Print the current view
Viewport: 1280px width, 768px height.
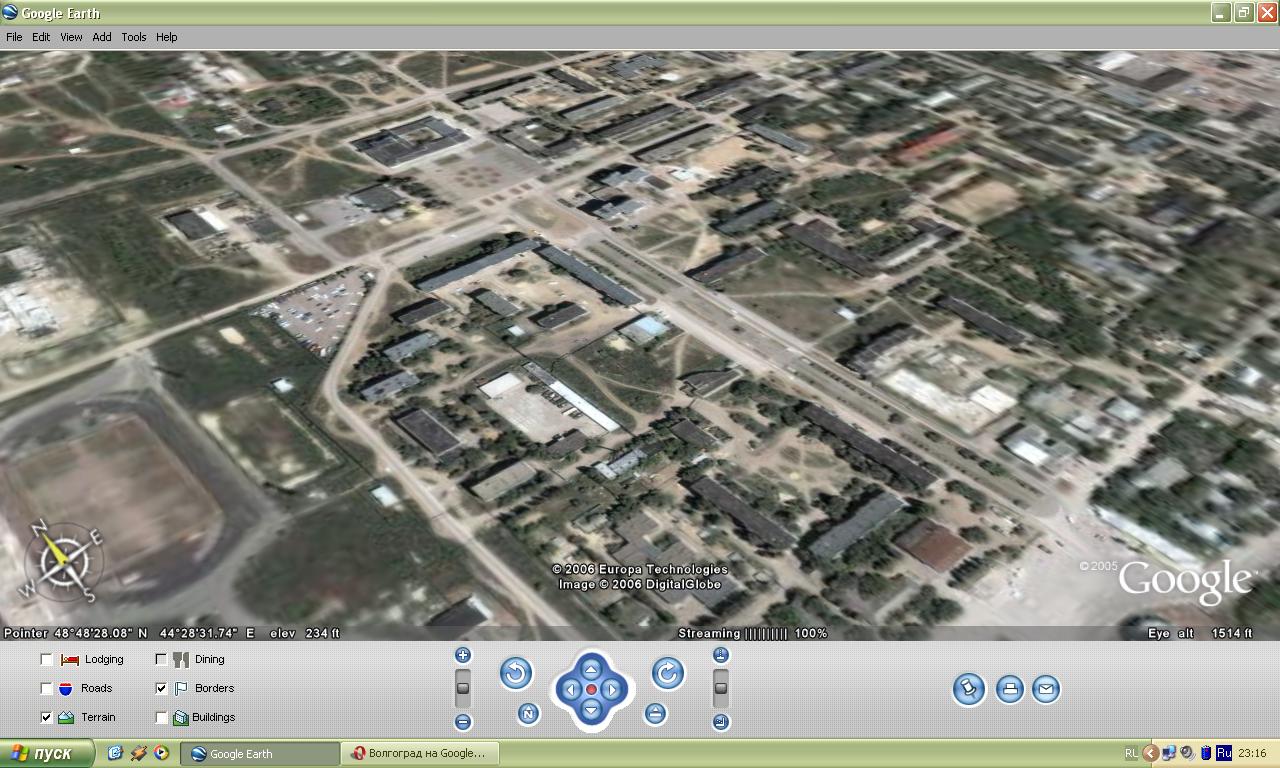pyautogui.click(x=1010, y=689)
